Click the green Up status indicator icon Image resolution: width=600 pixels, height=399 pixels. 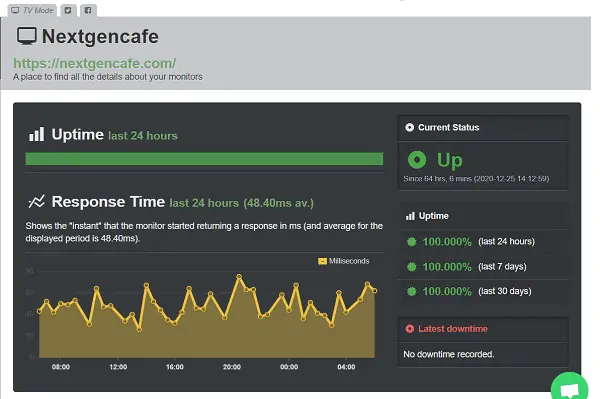tap(417, 160)
